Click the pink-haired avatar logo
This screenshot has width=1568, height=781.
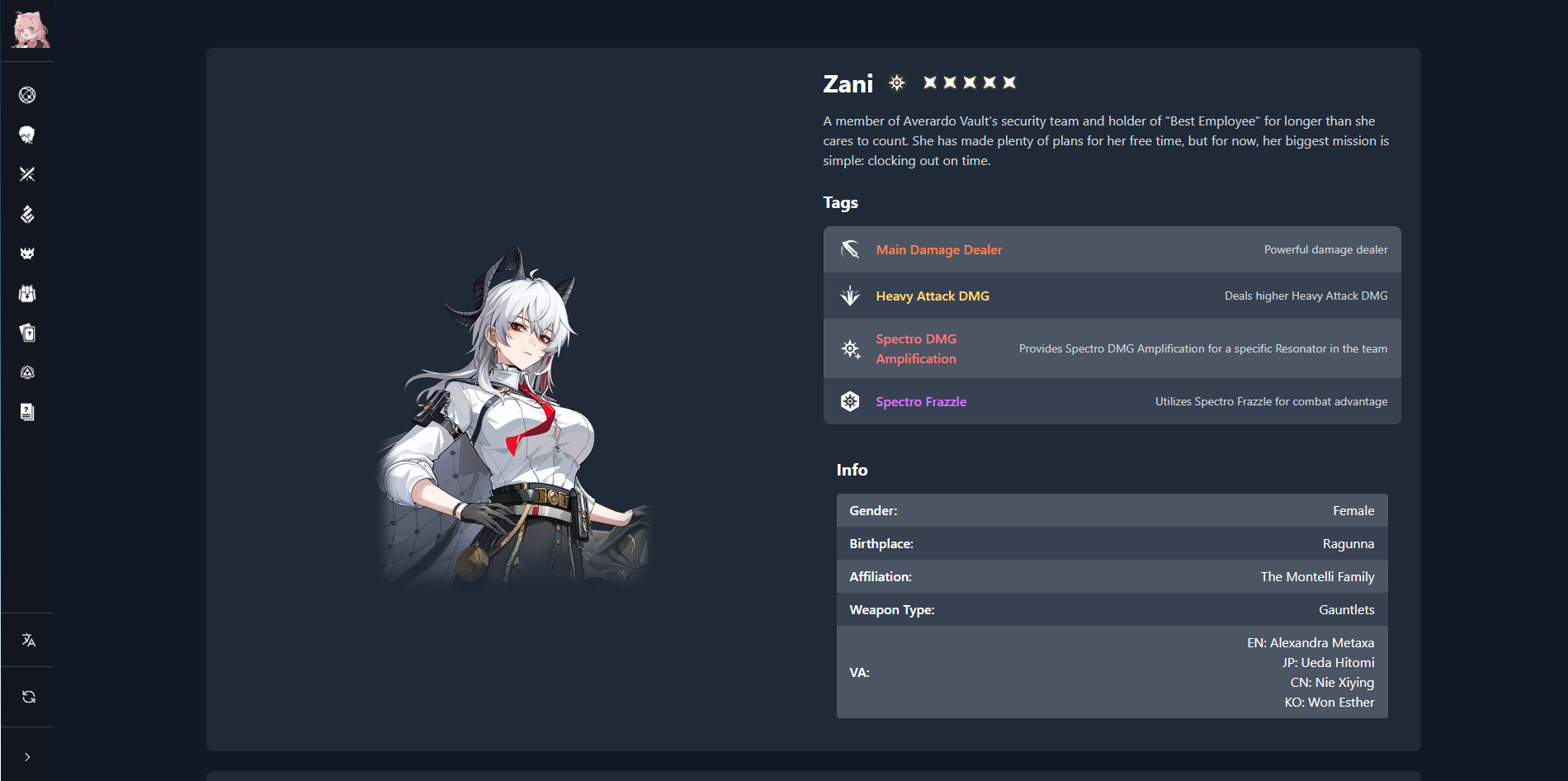31,30
